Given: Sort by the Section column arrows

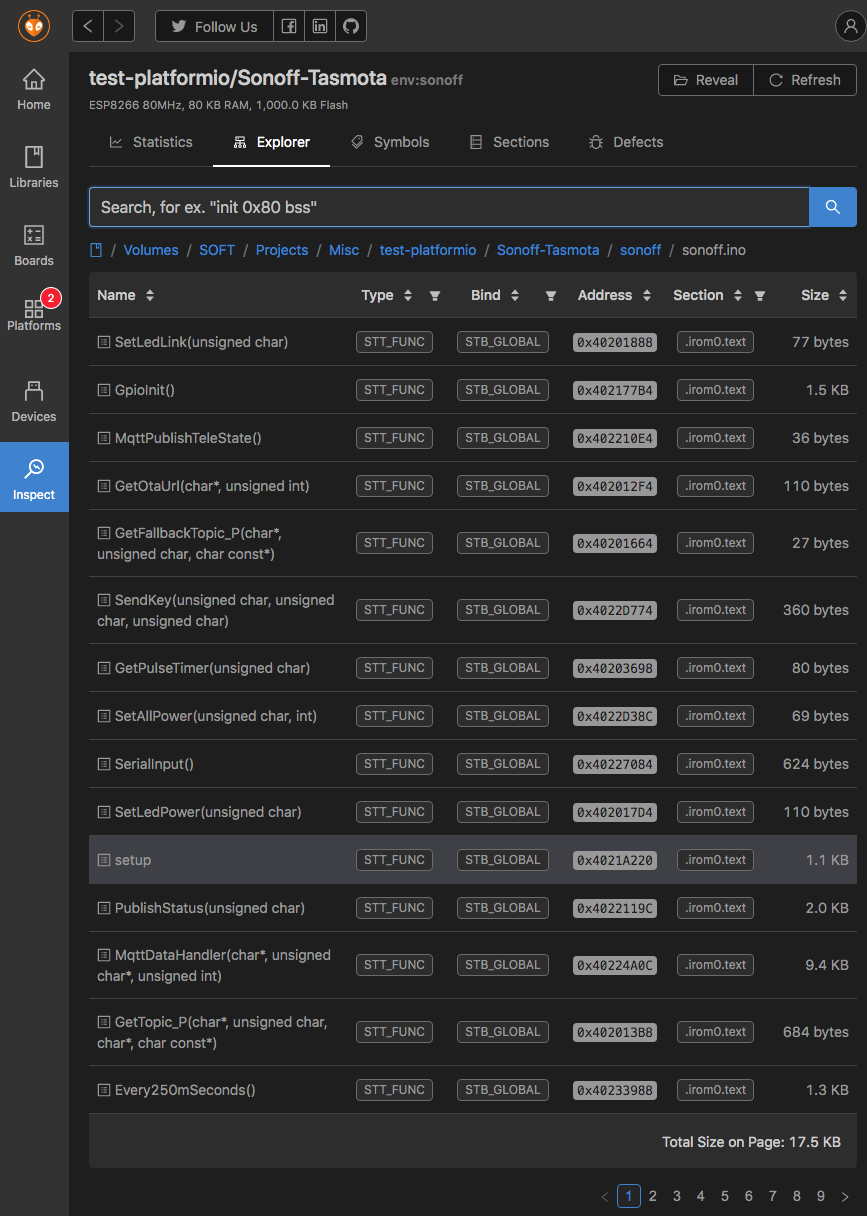Looking at the screenshot, I should (738, 296).
